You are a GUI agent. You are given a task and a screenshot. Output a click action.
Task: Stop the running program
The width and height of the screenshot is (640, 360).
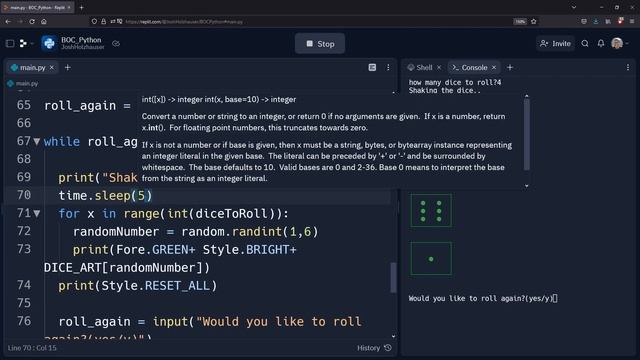pyautogui.click(x=320, y=44)
